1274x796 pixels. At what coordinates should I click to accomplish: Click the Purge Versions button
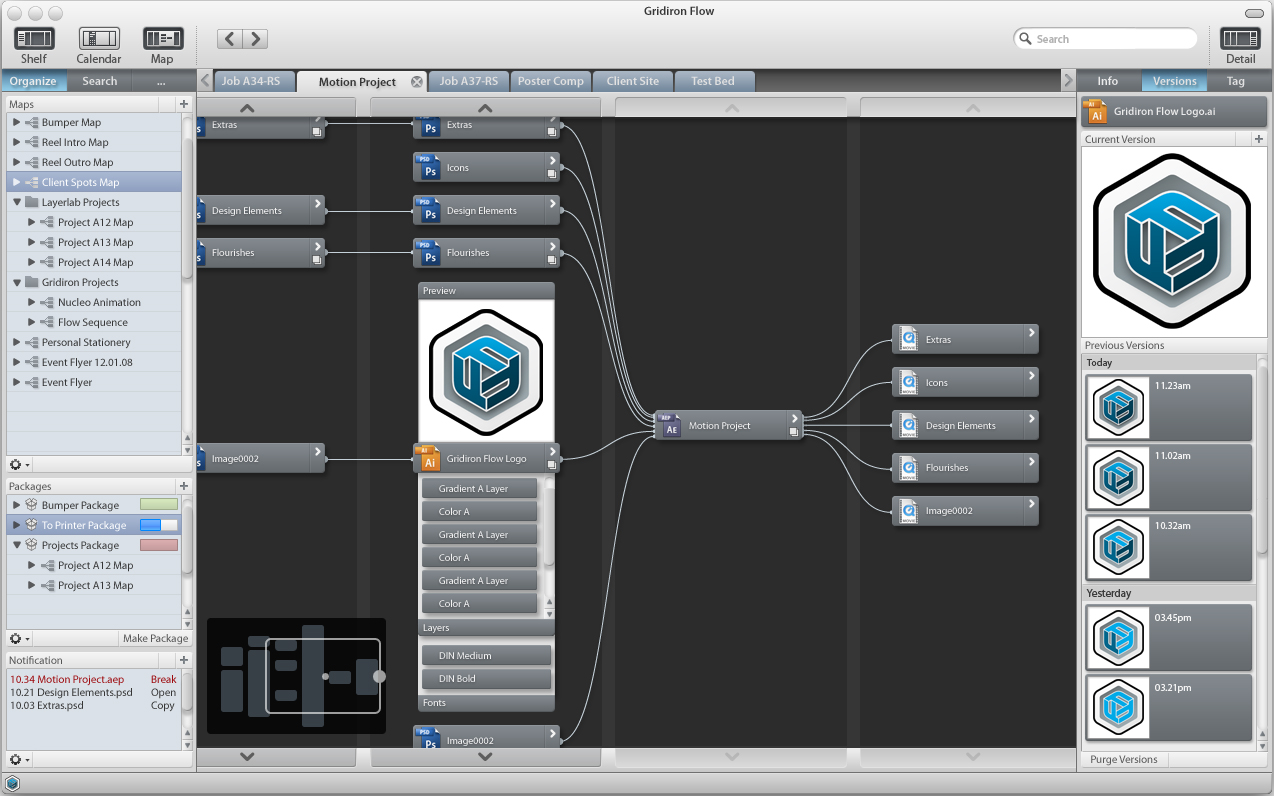coord(1123,759)
